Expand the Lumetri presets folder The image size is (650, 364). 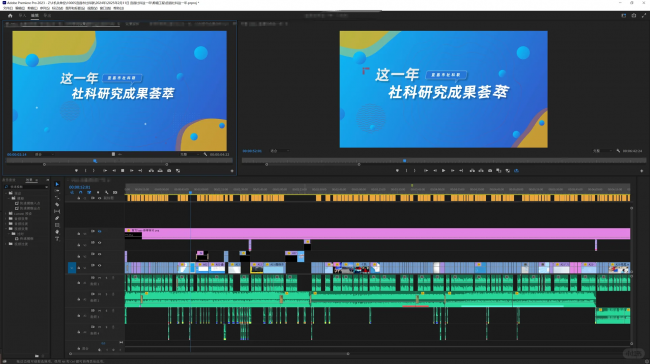point(6,214)
